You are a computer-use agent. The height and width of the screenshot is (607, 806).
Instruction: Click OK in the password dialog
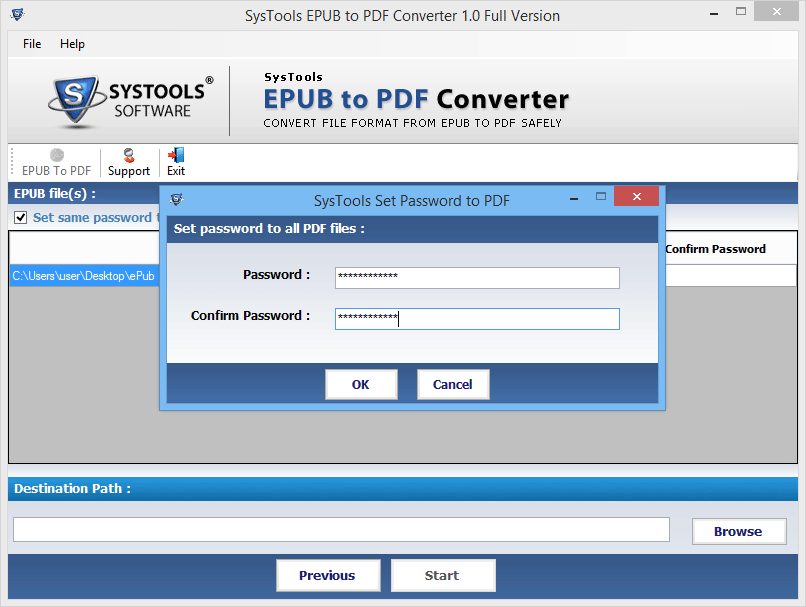click(361, 384)
